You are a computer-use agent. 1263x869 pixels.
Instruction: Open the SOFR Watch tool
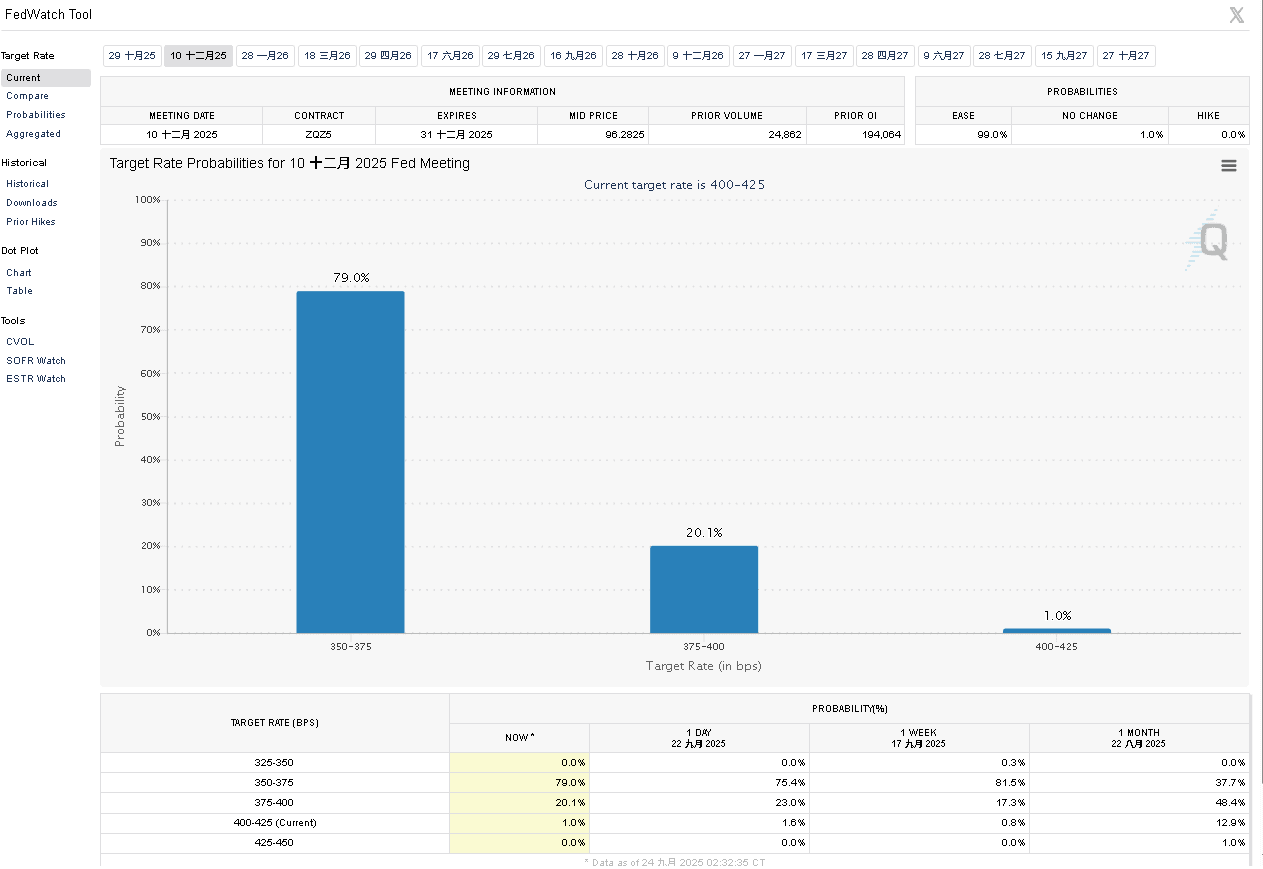click(36, 361)
